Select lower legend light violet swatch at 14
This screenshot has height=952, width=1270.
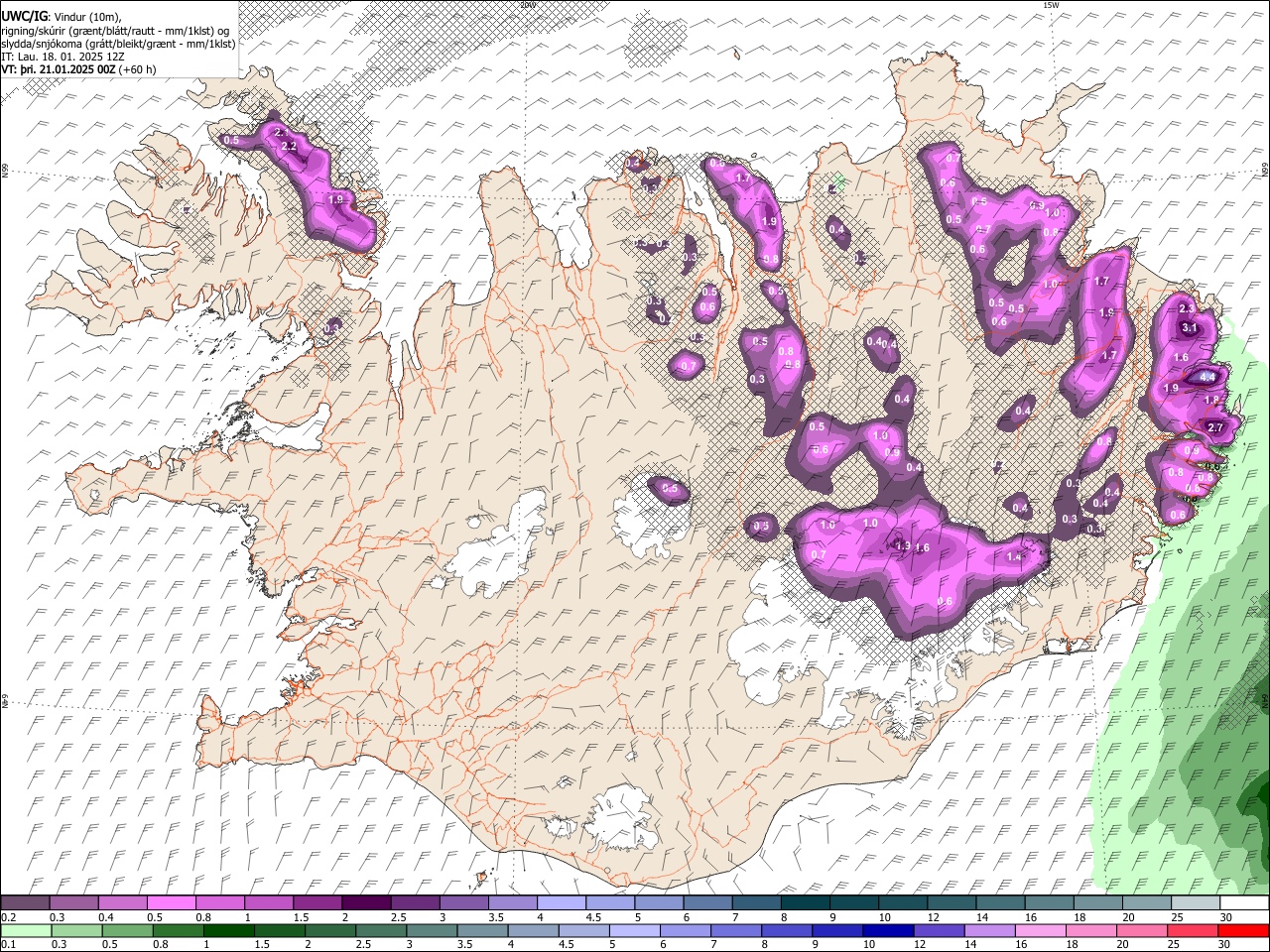(990, 930)
